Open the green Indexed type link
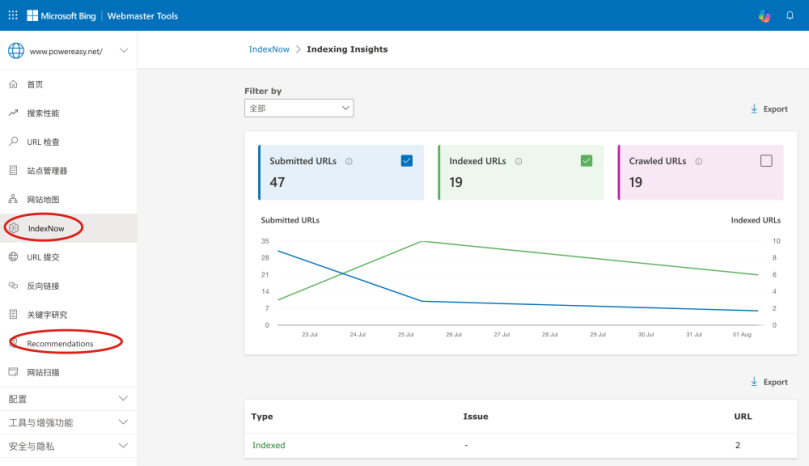 tap(268, 445)
